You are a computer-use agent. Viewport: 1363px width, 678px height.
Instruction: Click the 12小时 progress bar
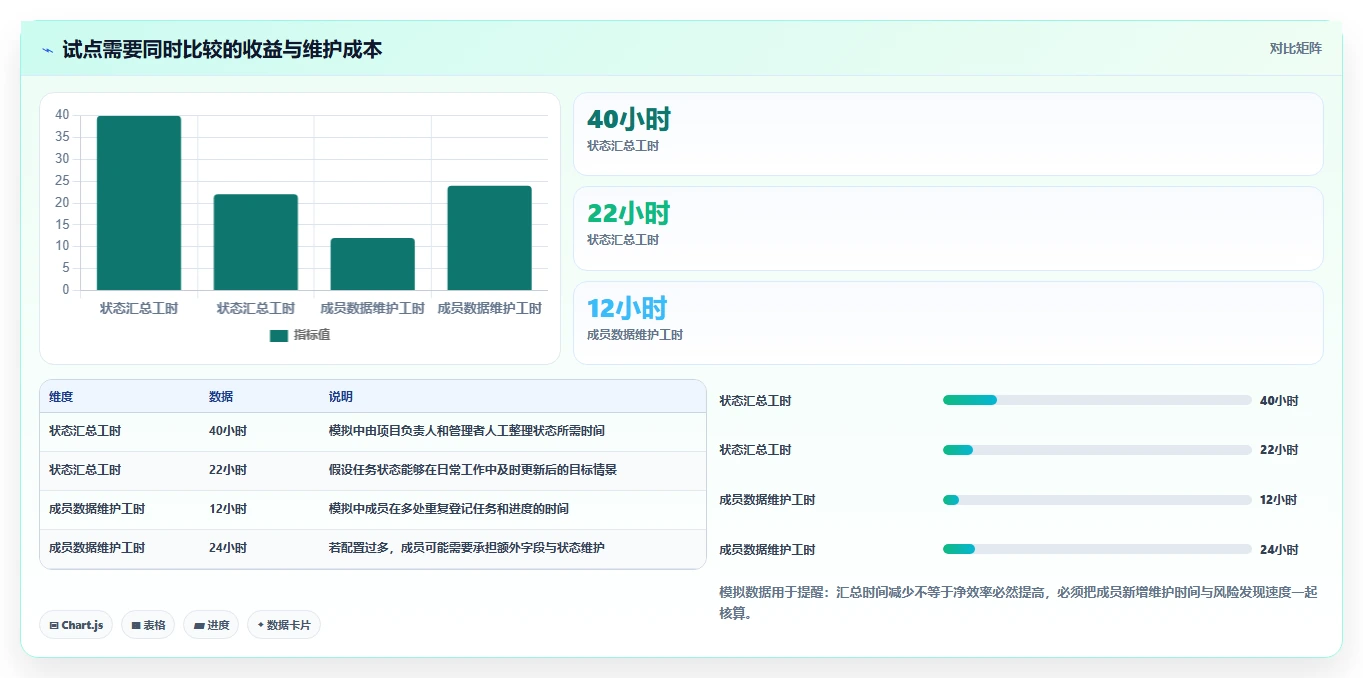point(1097,500)
